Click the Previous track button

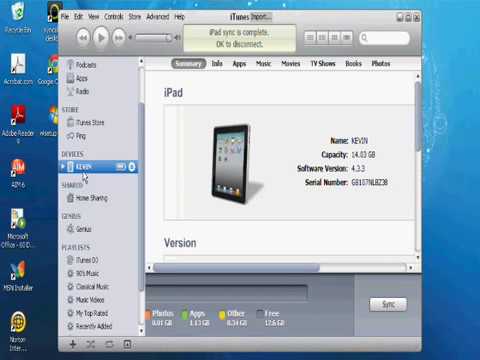pyautogui.click(x=83, y=37)
